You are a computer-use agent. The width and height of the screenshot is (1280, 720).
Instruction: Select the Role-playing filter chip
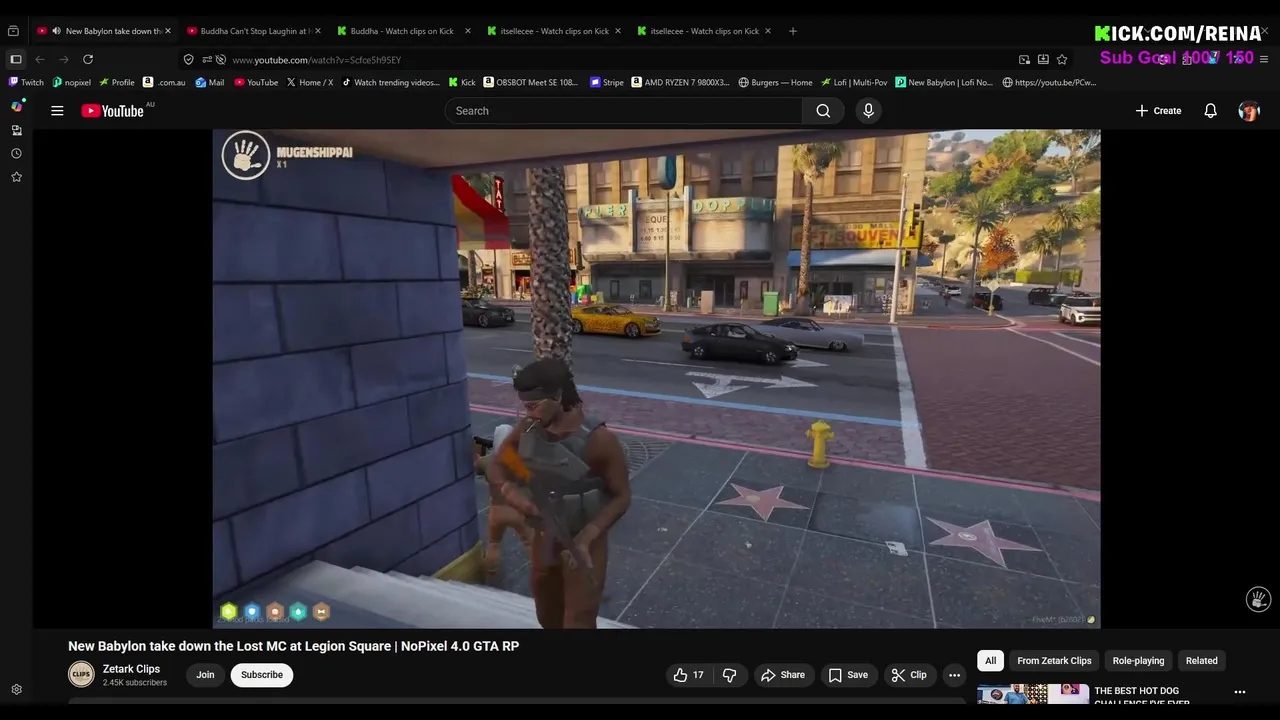point(1138,661)
